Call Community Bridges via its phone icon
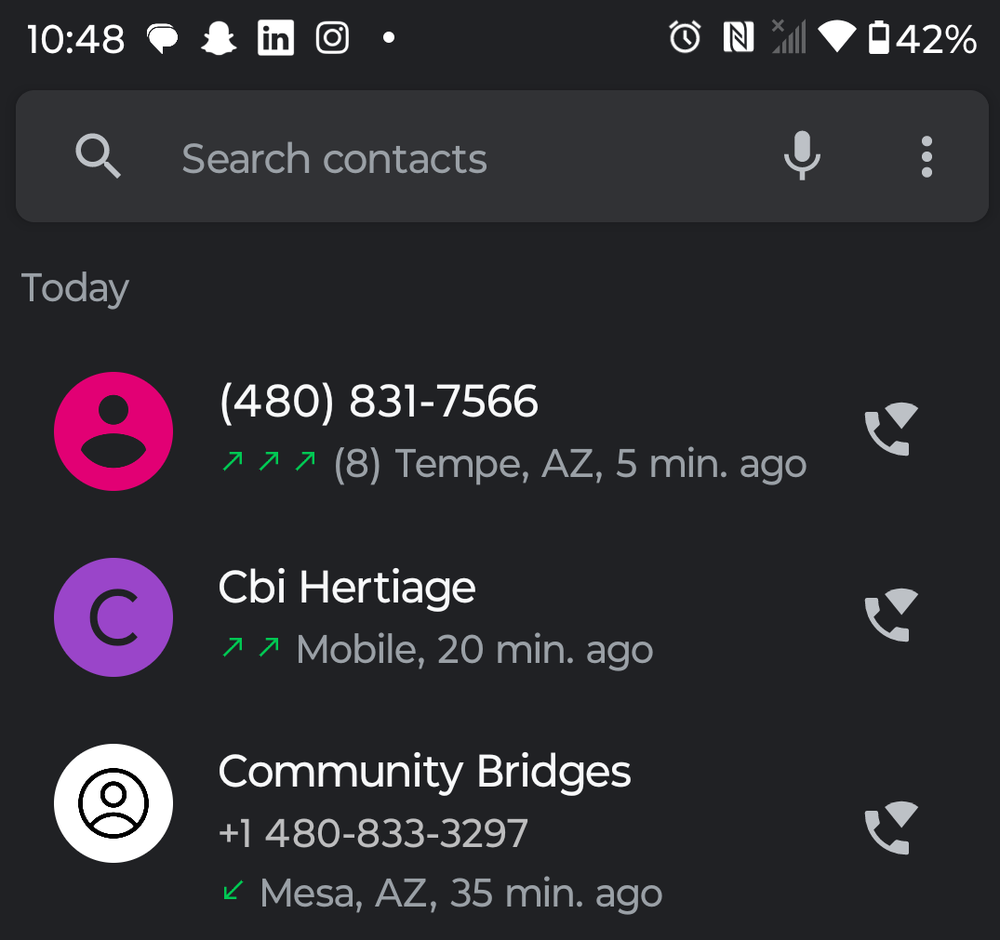The height and width of the screenshot is (940, 1000). [888, 828]
